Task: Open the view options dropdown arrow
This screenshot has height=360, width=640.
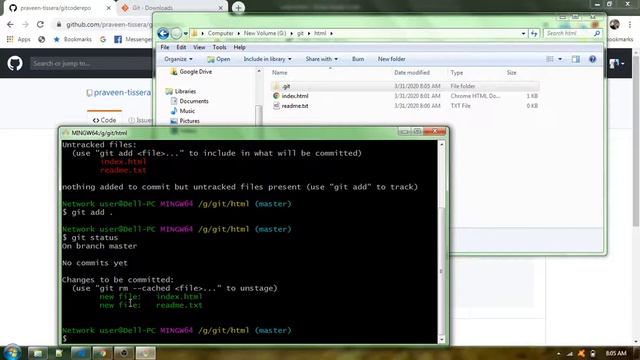Action: pyautogui.click(x=560, y=59)
